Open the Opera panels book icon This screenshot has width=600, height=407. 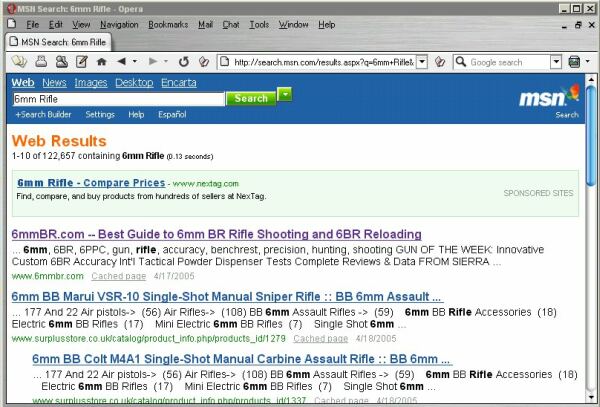(x=19, y=61)
